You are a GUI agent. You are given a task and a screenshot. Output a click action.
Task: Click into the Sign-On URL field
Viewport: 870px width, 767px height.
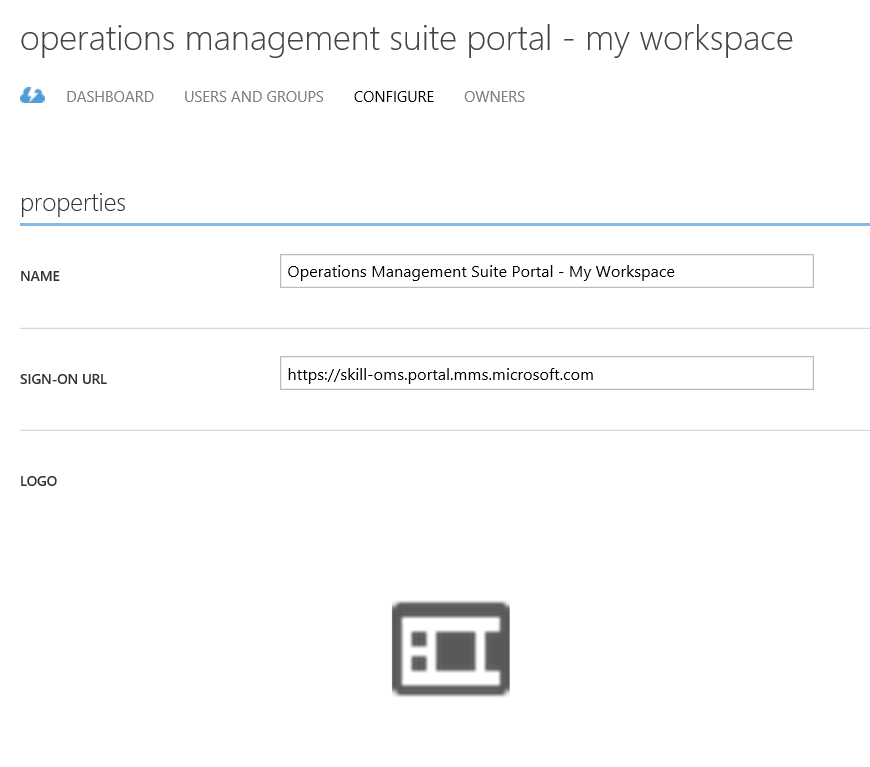pyautogui.click(x=547, y=374)
